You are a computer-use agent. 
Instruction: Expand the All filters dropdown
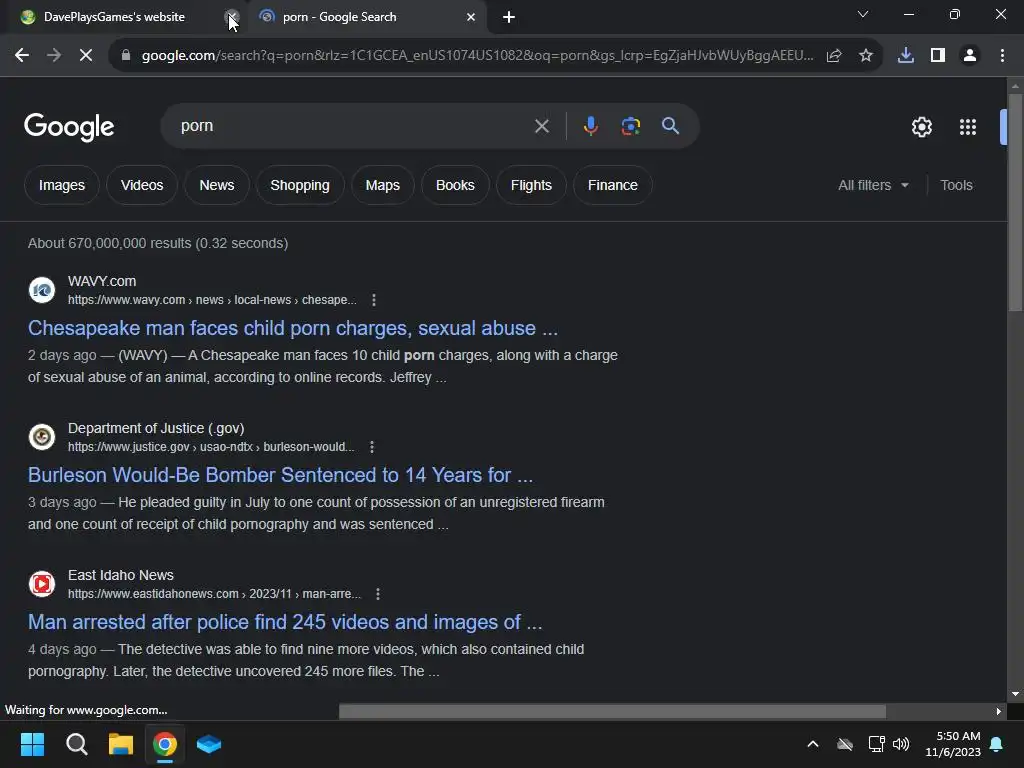click(873, 185)
